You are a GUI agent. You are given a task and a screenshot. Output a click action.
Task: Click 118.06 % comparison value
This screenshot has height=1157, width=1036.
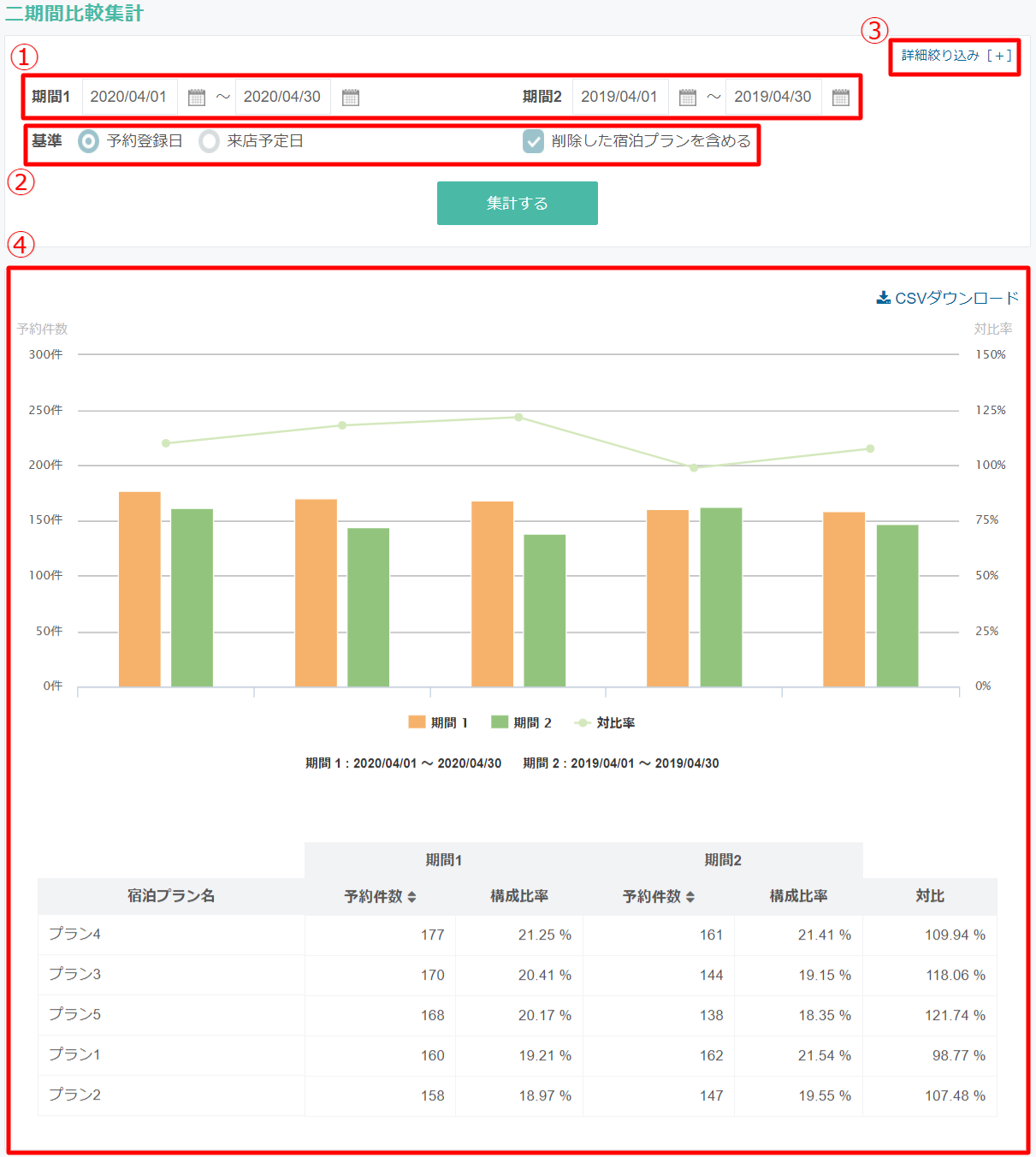956,976
